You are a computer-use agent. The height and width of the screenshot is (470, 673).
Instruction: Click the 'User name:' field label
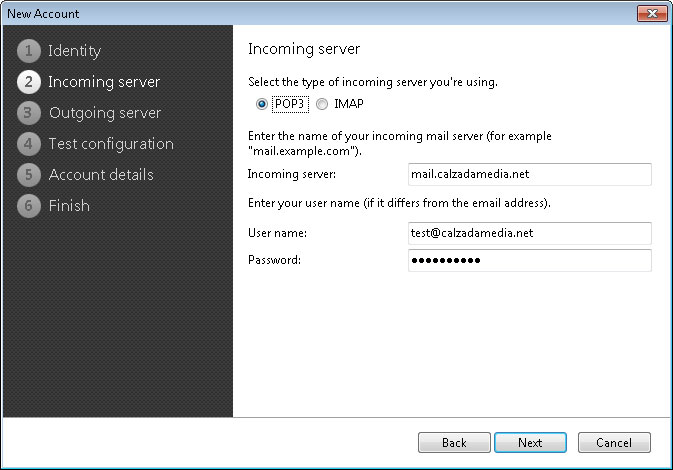tap(277, 233)
